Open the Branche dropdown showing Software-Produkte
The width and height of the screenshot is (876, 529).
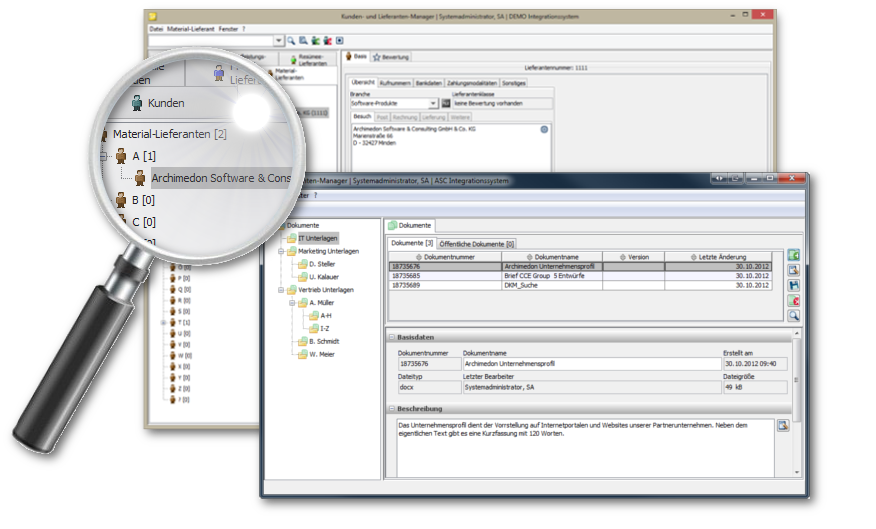(432, 103)
